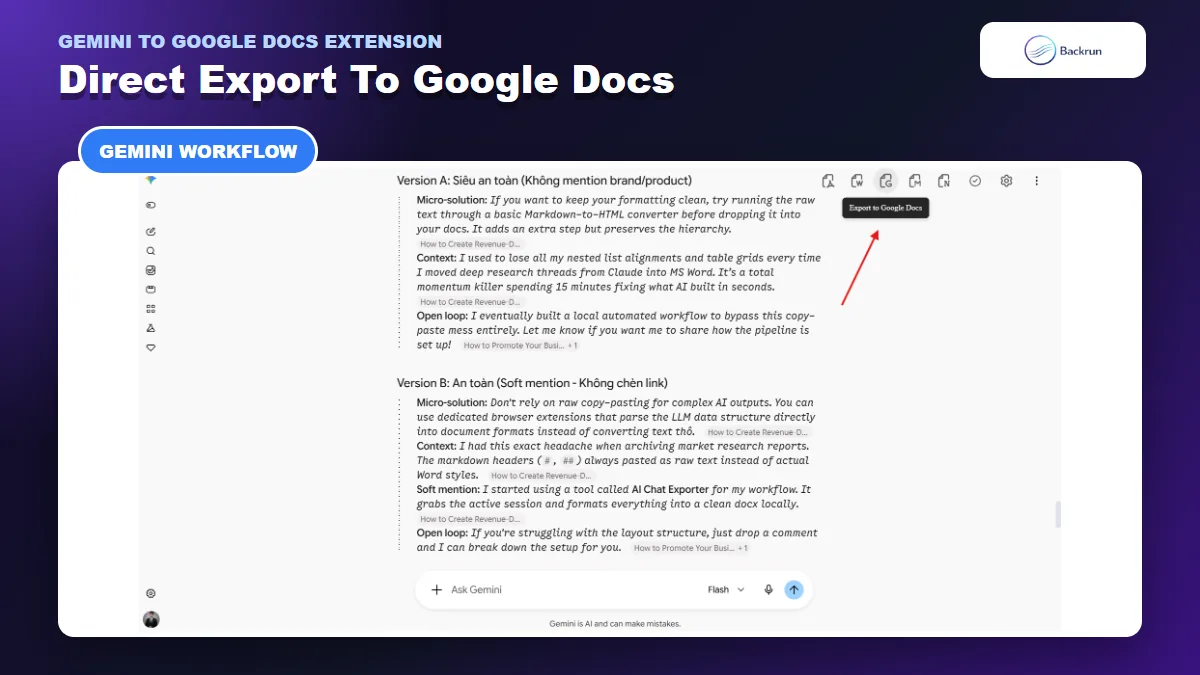
Task: Open the Flash model dropdown
Action: pyautogui.click(x=726, y=590)
